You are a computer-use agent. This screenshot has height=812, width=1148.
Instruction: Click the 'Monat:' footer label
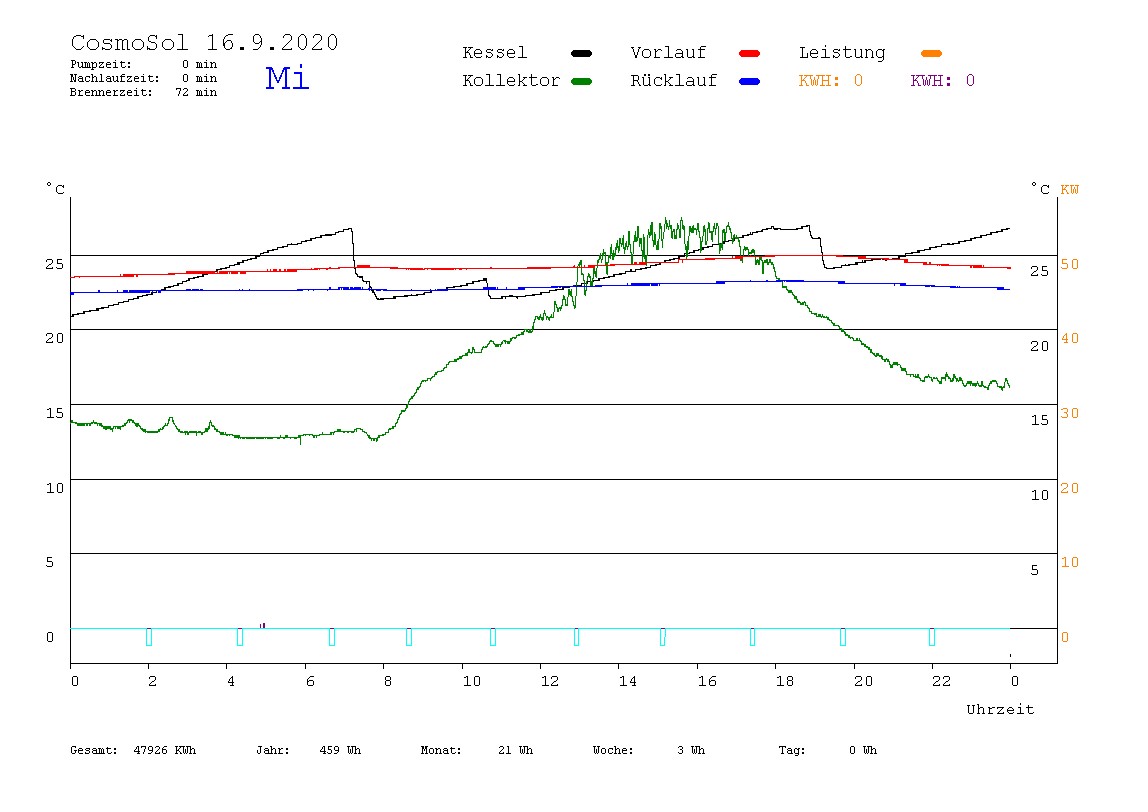[441, 750]
